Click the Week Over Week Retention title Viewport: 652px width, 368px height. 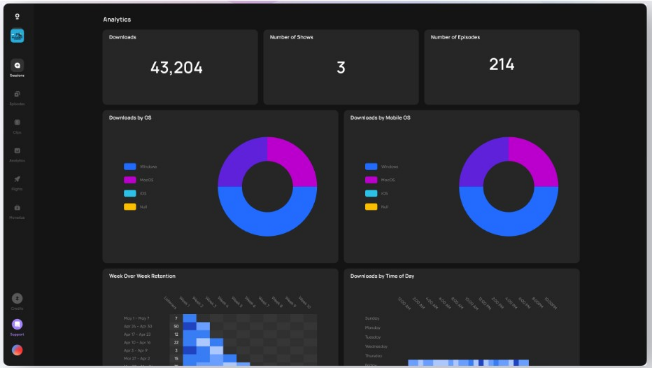coord(142,276)
